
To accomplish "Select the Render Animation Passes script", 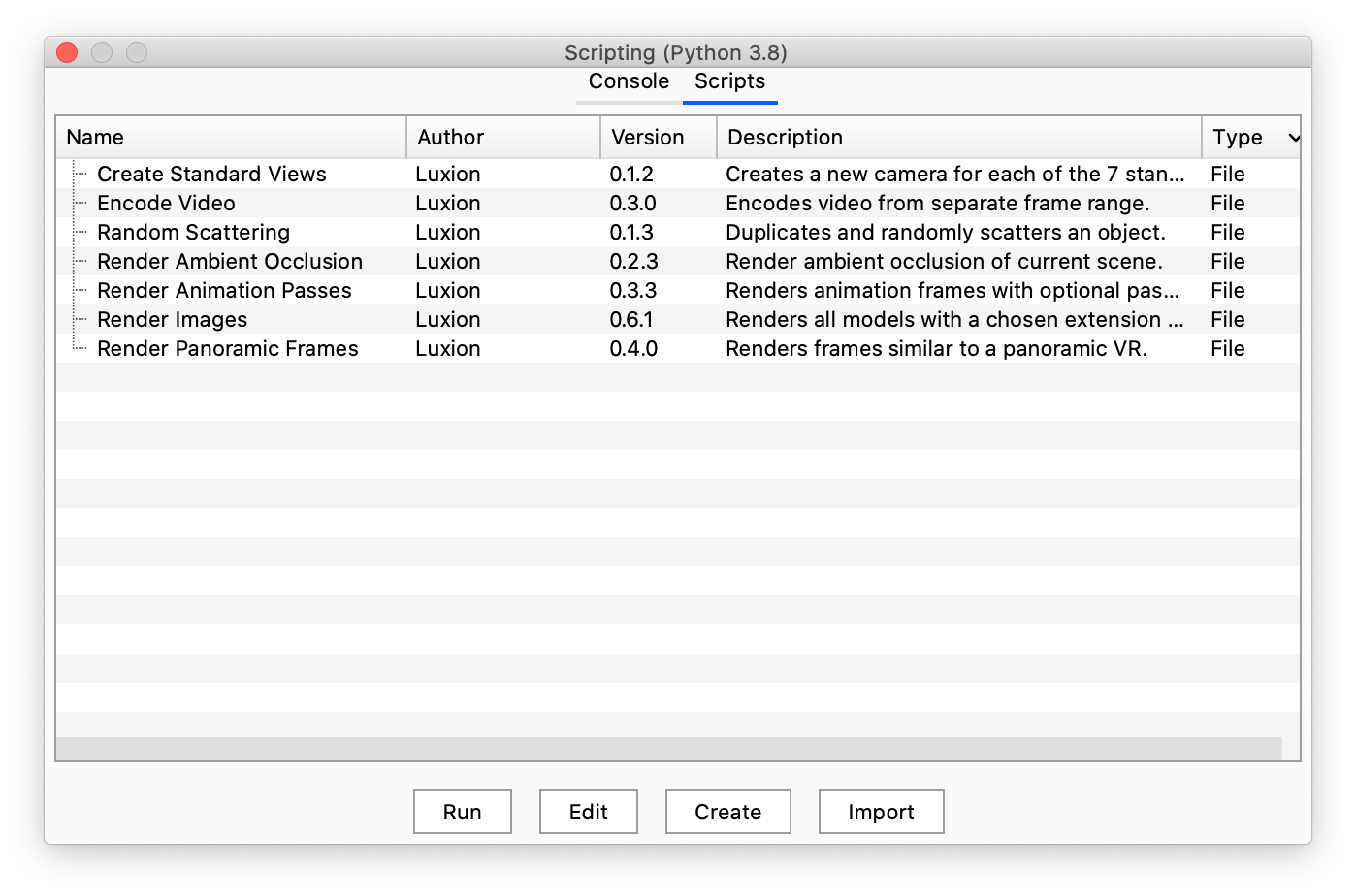I will 224,290.
